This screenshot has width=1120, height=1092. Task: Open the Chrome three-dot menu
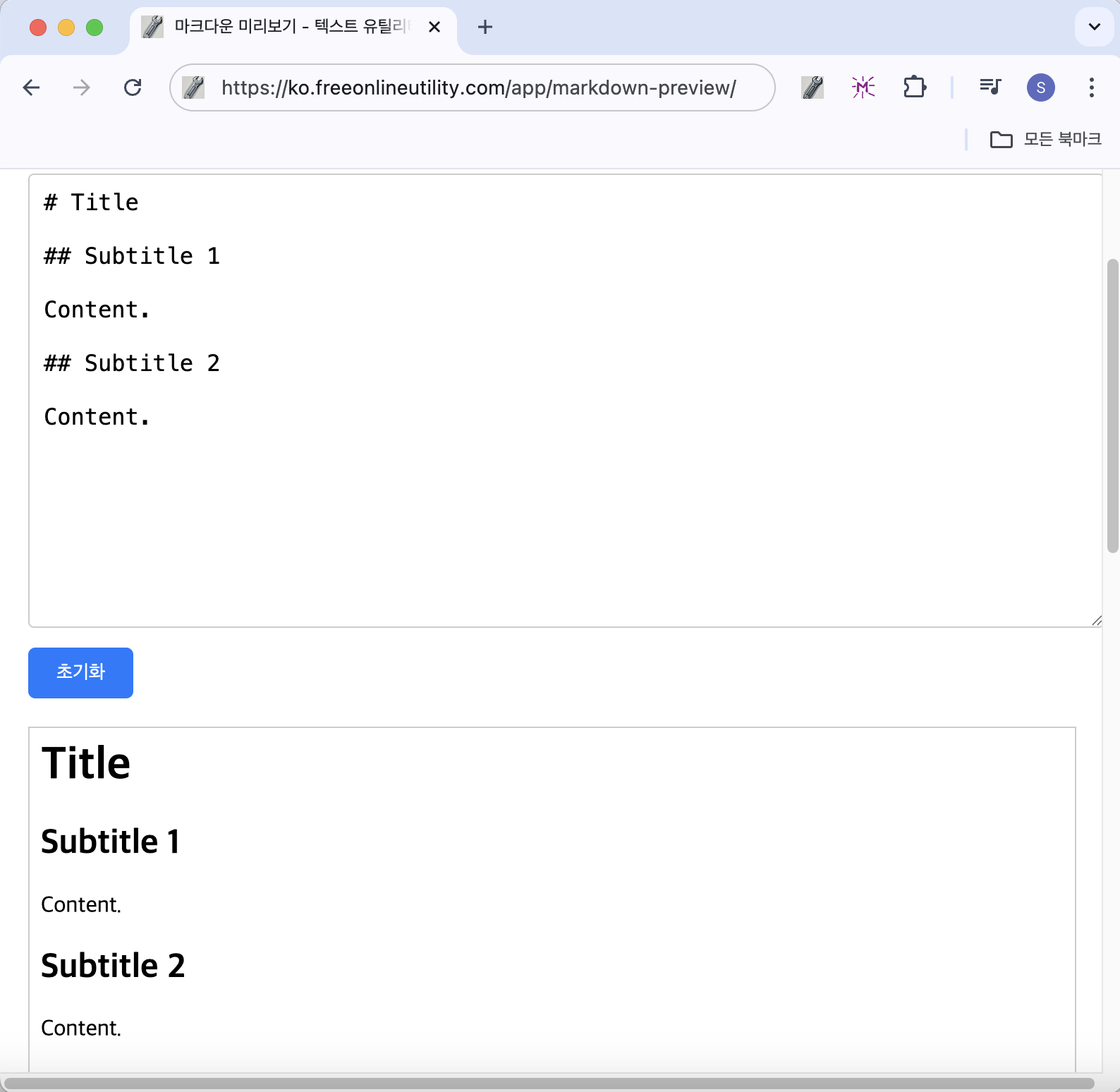point(1092,87)
